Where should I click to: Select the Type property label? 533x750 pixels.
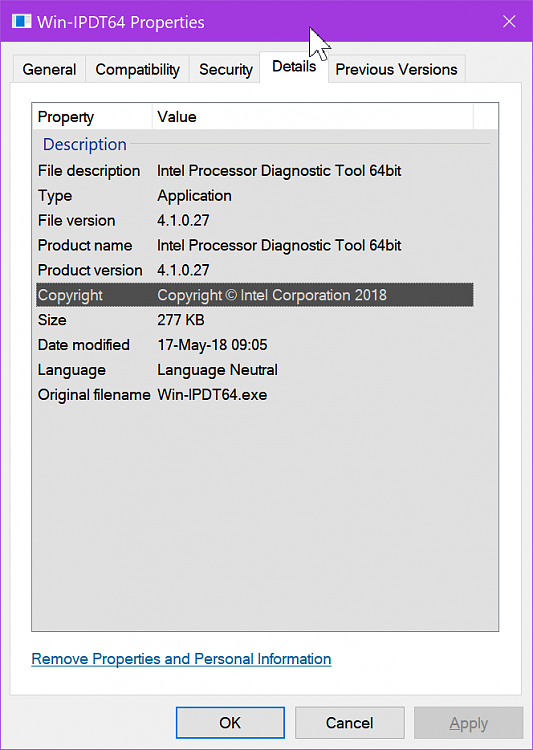click(x=55, y=196)
